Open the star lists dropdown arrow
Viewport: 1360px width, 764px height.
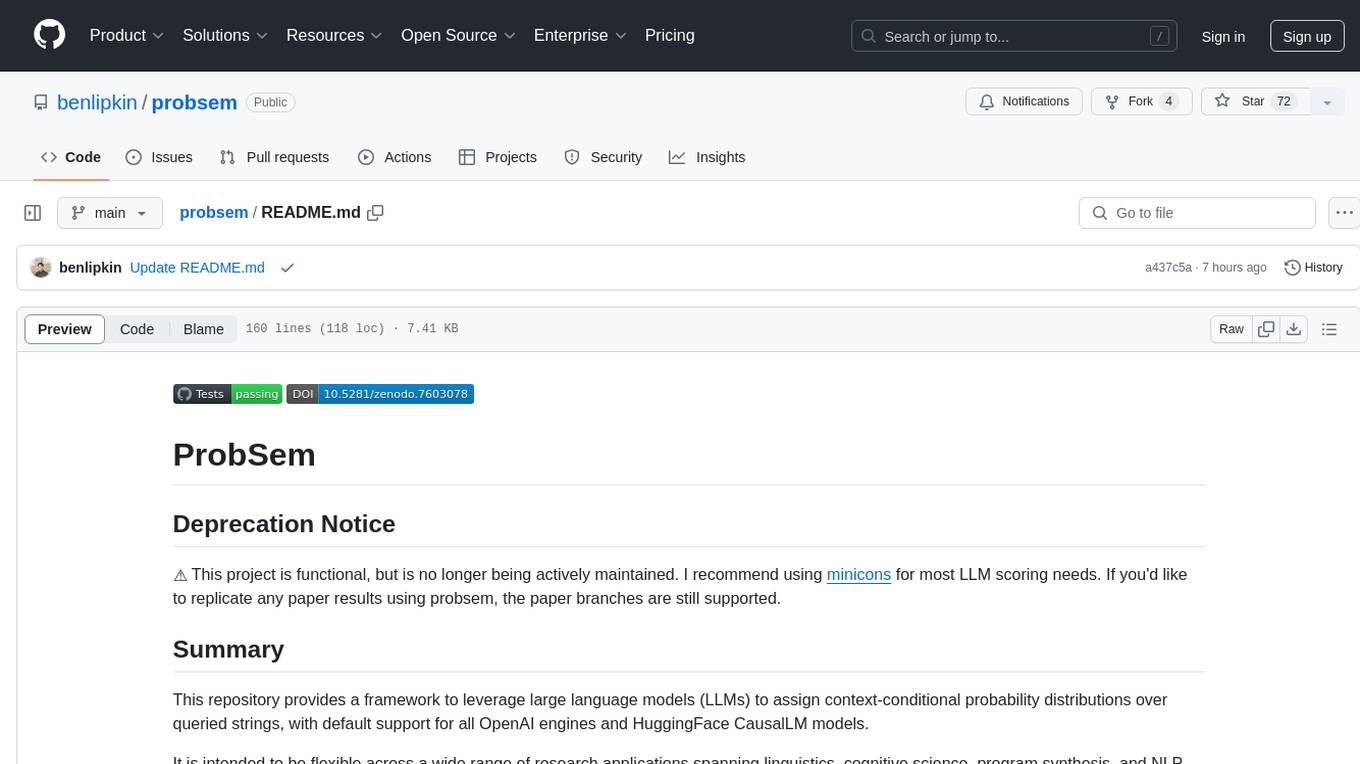tap(1327, 101)
